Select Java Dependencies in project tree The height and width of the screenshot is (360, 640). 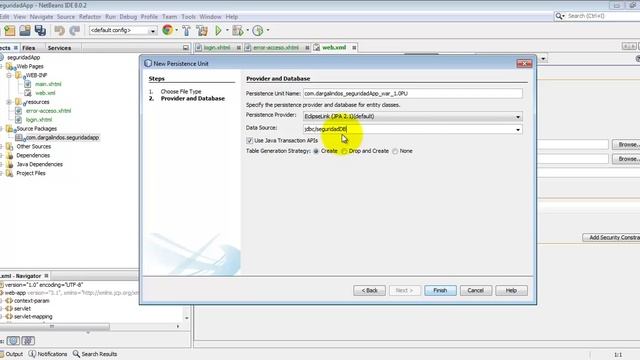click(x=39, y=164)
